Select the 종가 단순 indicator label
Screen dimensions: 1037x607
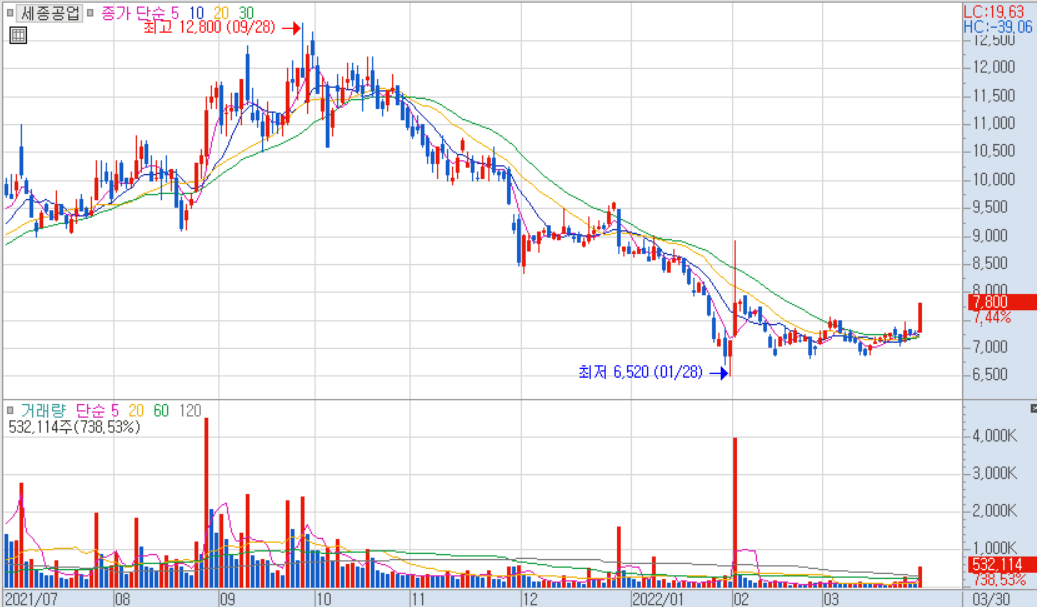[133, 13]
